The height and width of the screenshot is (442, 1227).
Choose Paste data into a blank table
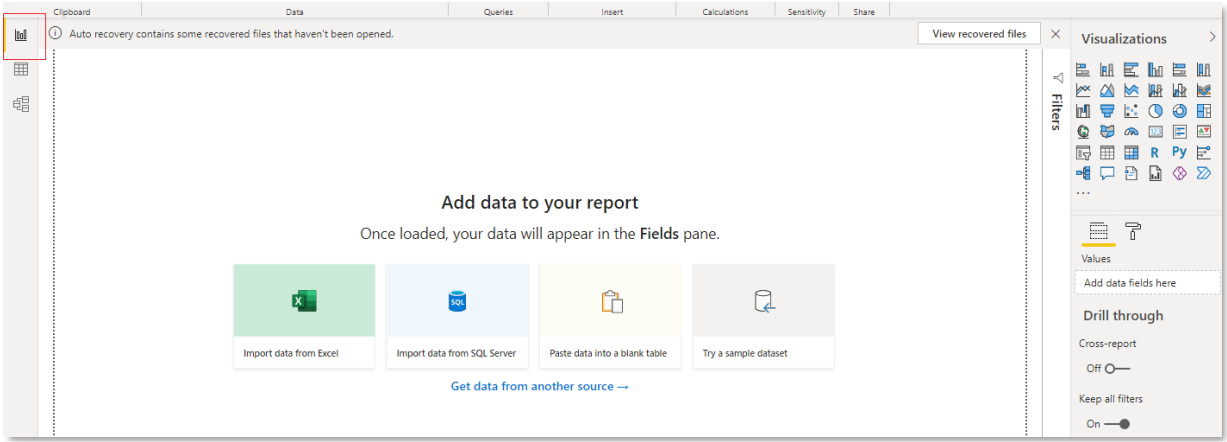(x=610, y=316)
